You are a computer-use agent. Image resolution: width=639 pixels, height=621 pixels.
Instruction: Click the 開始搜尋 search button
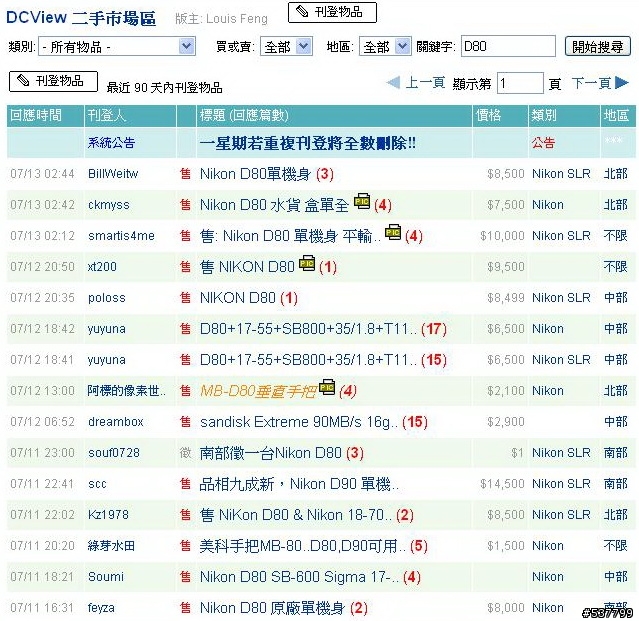click(597, 46)
